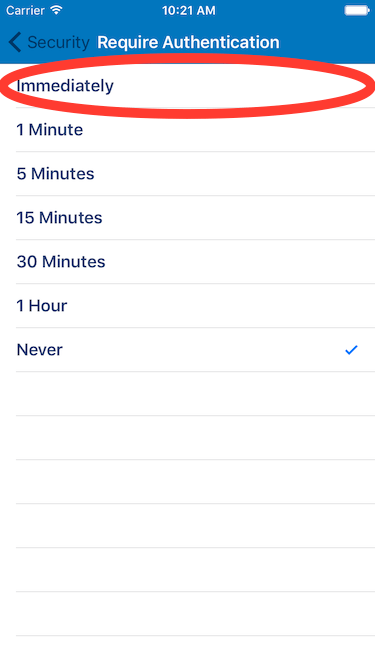The height and width of the screenshot is (667, 375).
Task: Select 1 Minute option
Action: (188, 130)
